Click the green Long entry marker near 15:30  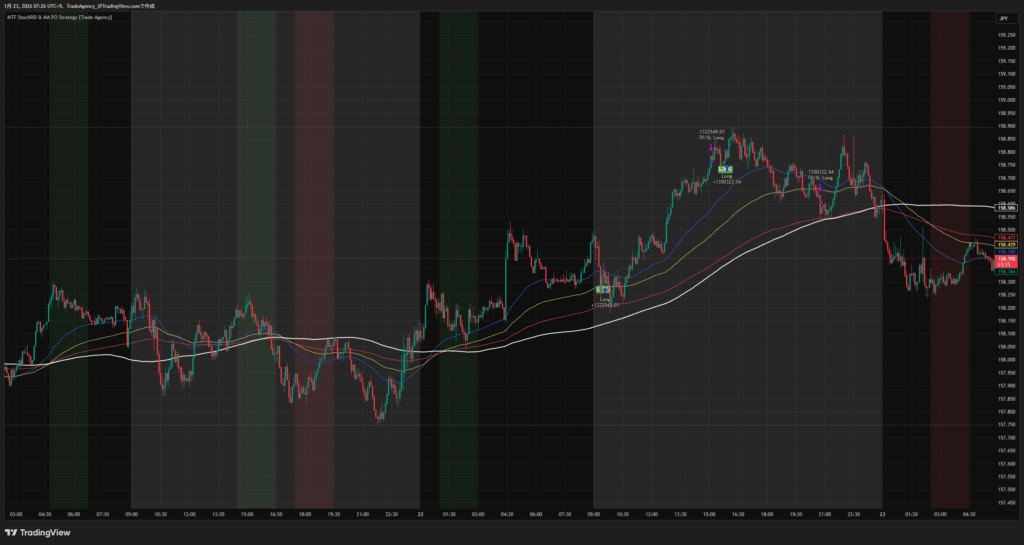pyautogui.click(x=724, y=169)
